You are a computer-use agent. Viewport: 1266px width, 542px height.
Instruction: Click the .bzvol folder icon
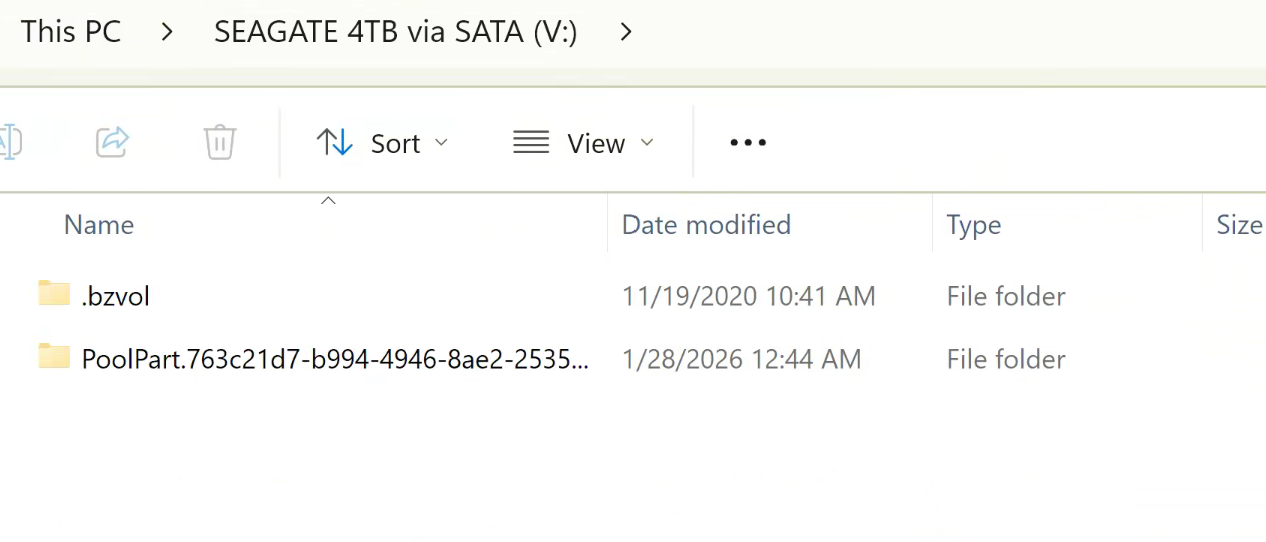click(54, 293)
